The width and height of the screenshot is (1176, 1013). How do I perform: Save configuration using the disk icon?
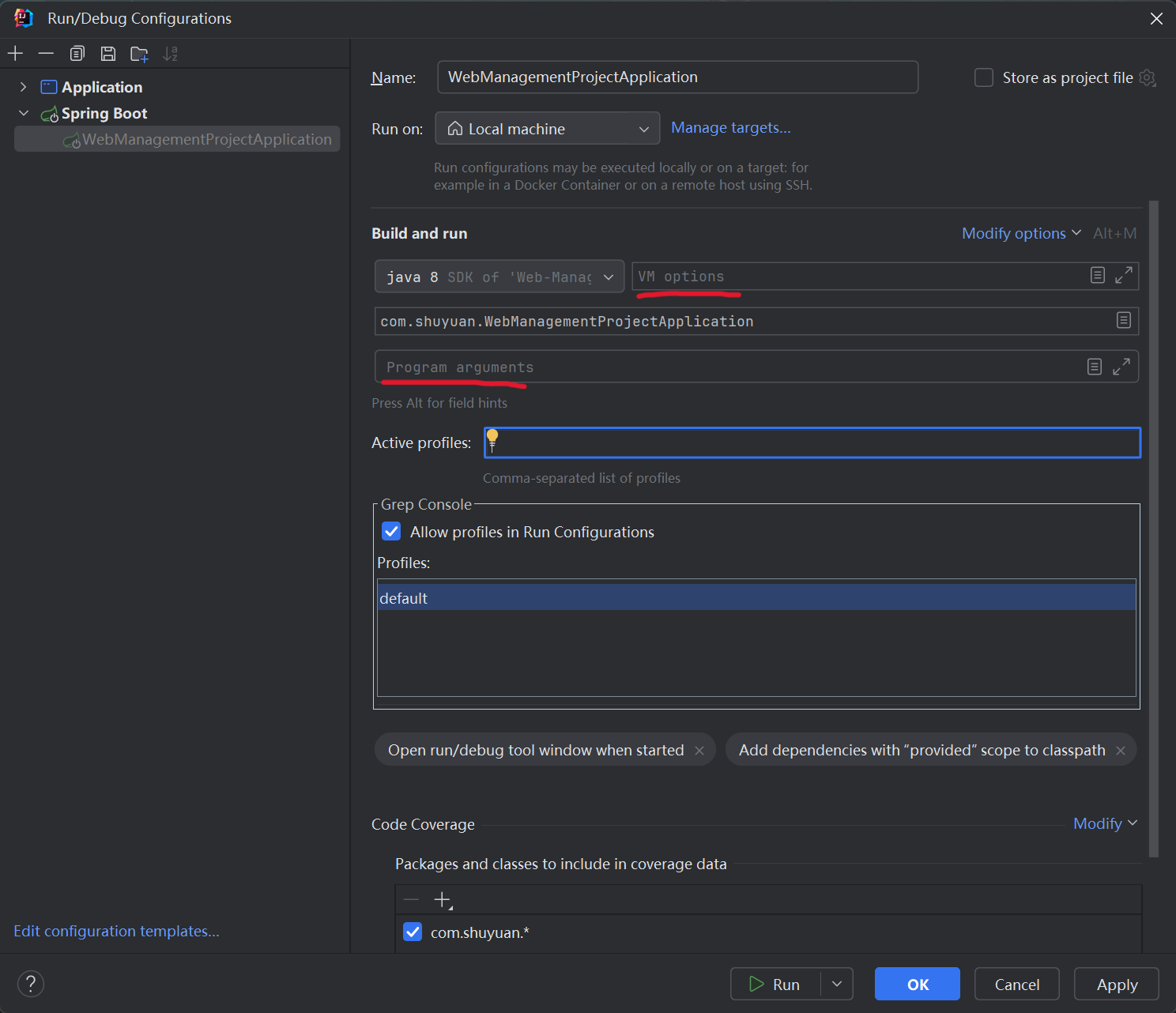(x=108, y=54)
